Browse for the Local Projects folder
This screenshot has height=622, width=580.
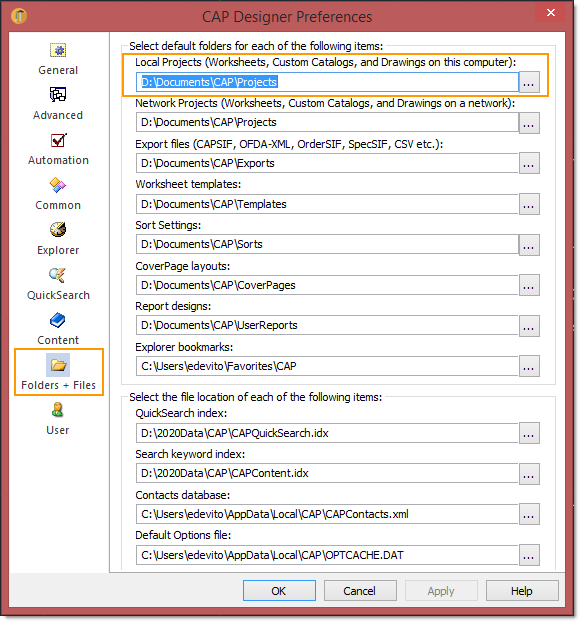529,82
